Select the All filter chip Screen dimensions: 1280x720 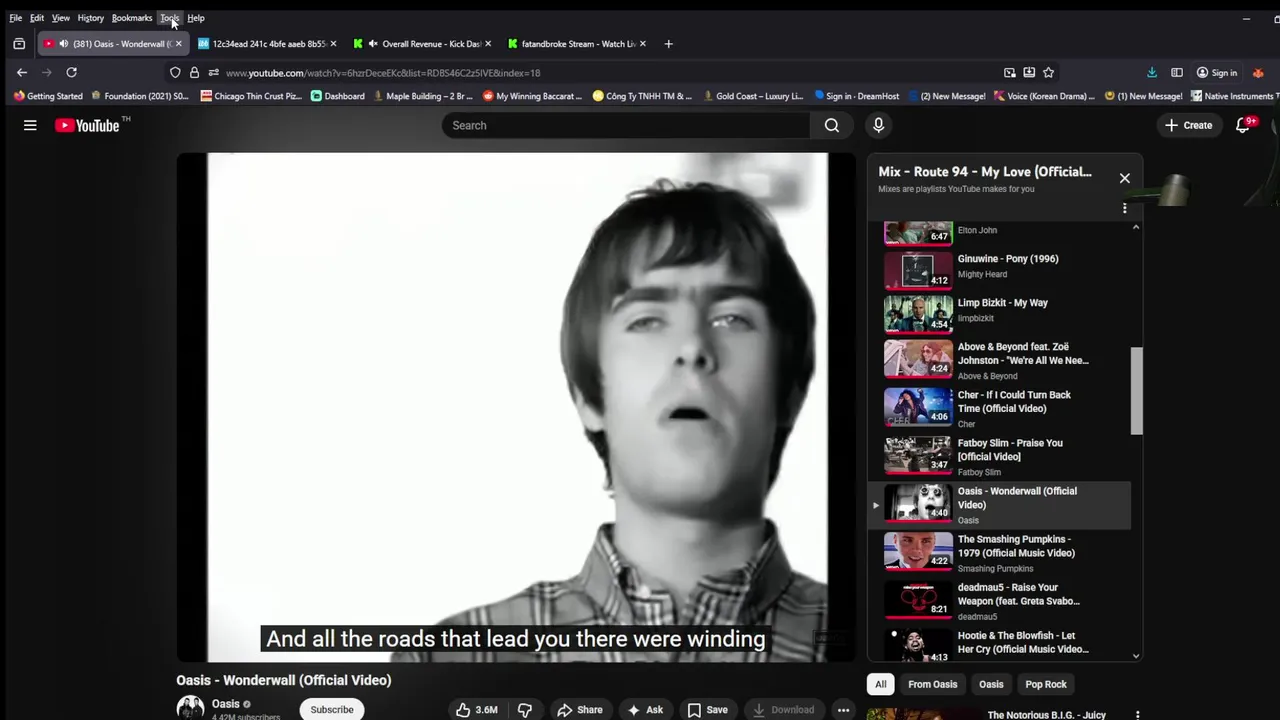click(880, 685)
